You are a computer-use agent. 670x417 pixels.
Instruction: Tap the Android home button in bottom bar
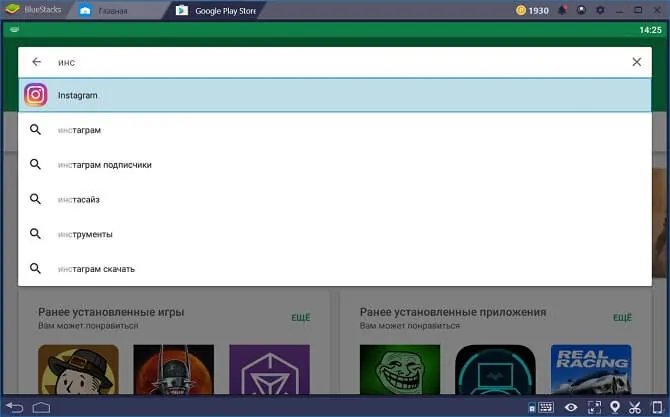(x=41, y=408)
